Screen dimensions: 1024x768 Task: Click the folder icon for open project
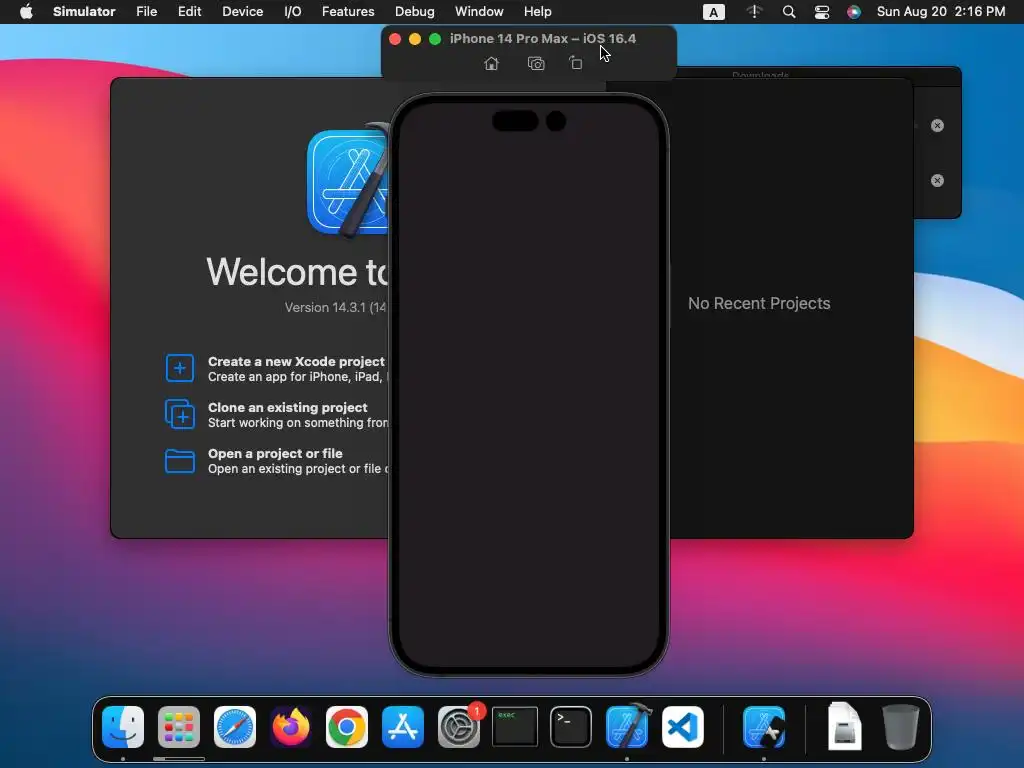[x=180, y=460]
